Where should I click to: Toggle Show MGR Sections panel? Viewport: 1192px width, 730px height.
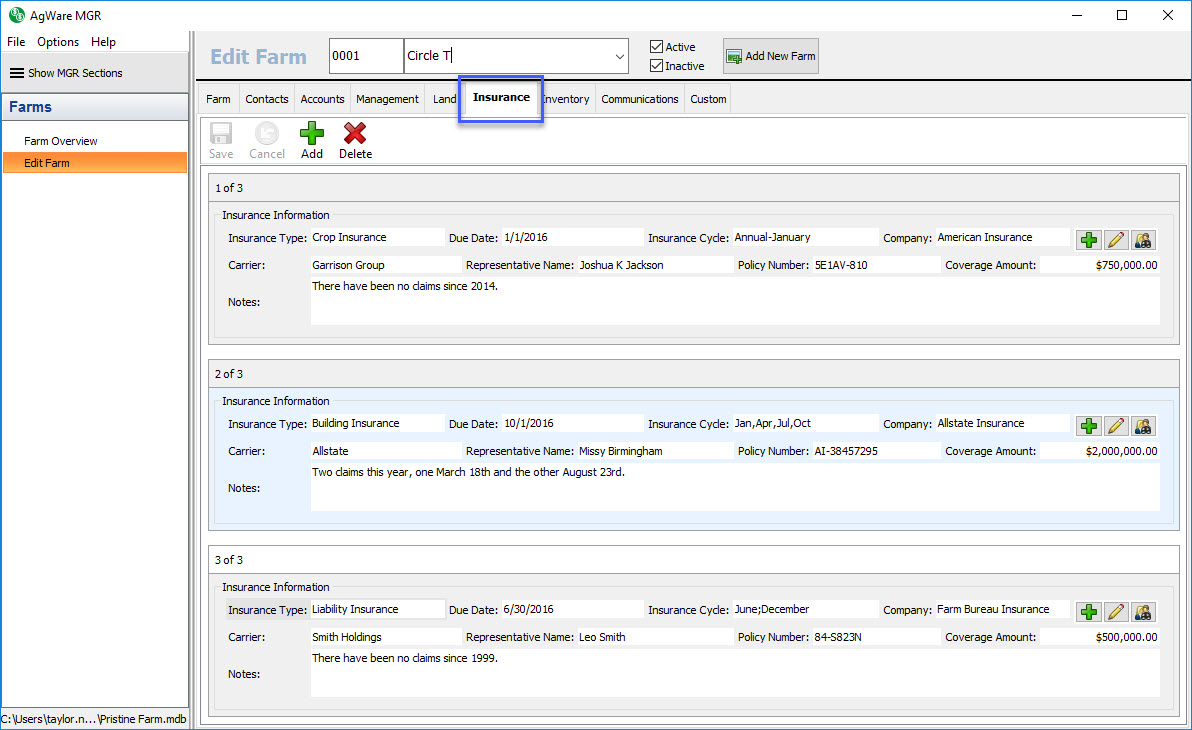tap(67, 73)
